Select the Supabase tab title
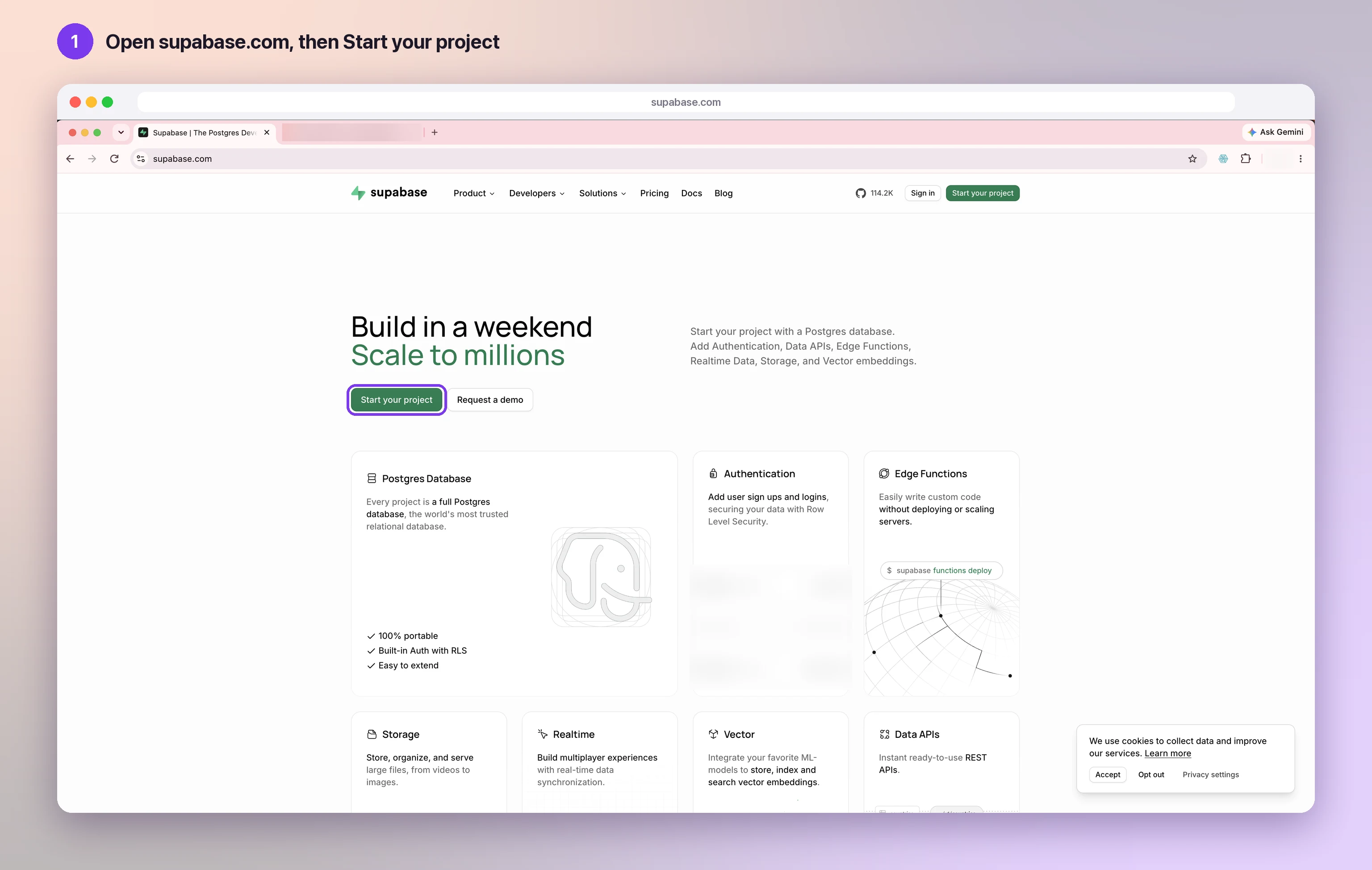The width and height of the screenshot is (1372, 870). tap(204, 132)
